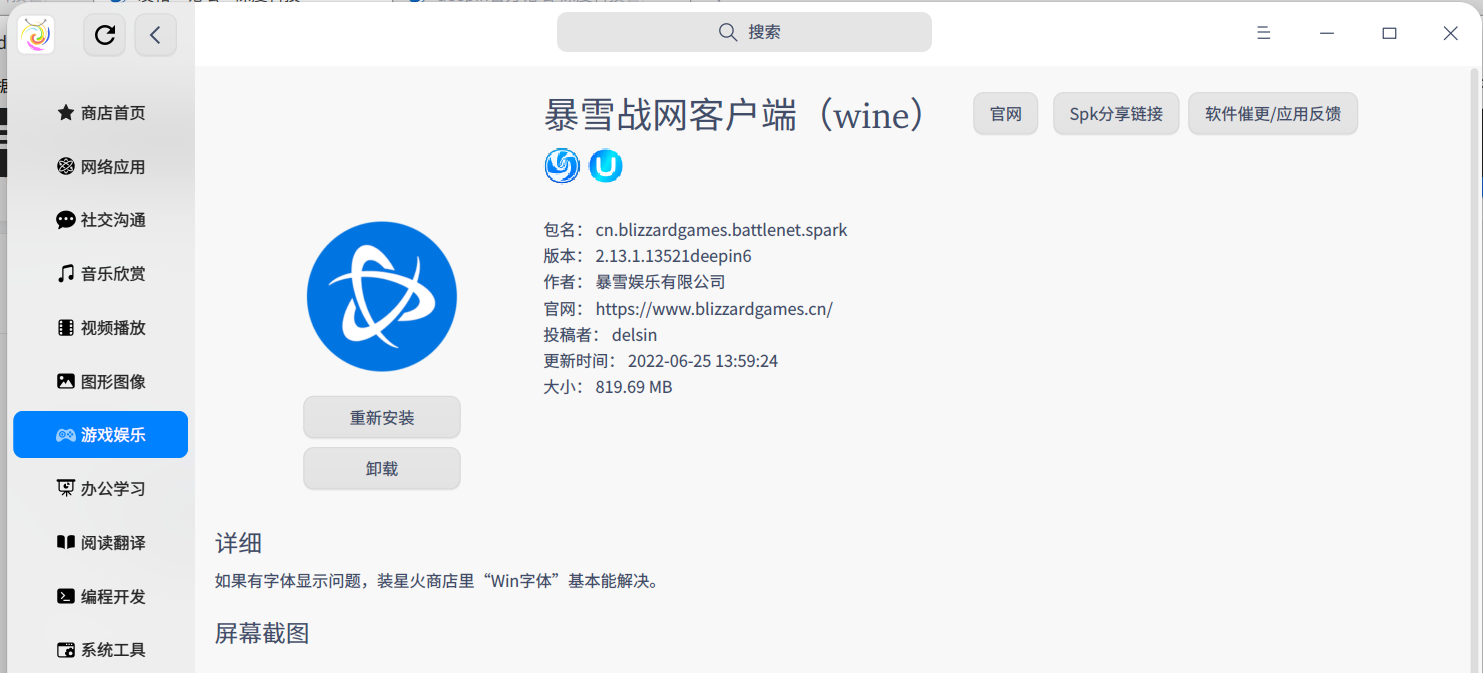Image resolution: width=1483 pixels, height=673 pixels.
Task: Browse the 音乐欣赏 category
Action: point(100,273)
